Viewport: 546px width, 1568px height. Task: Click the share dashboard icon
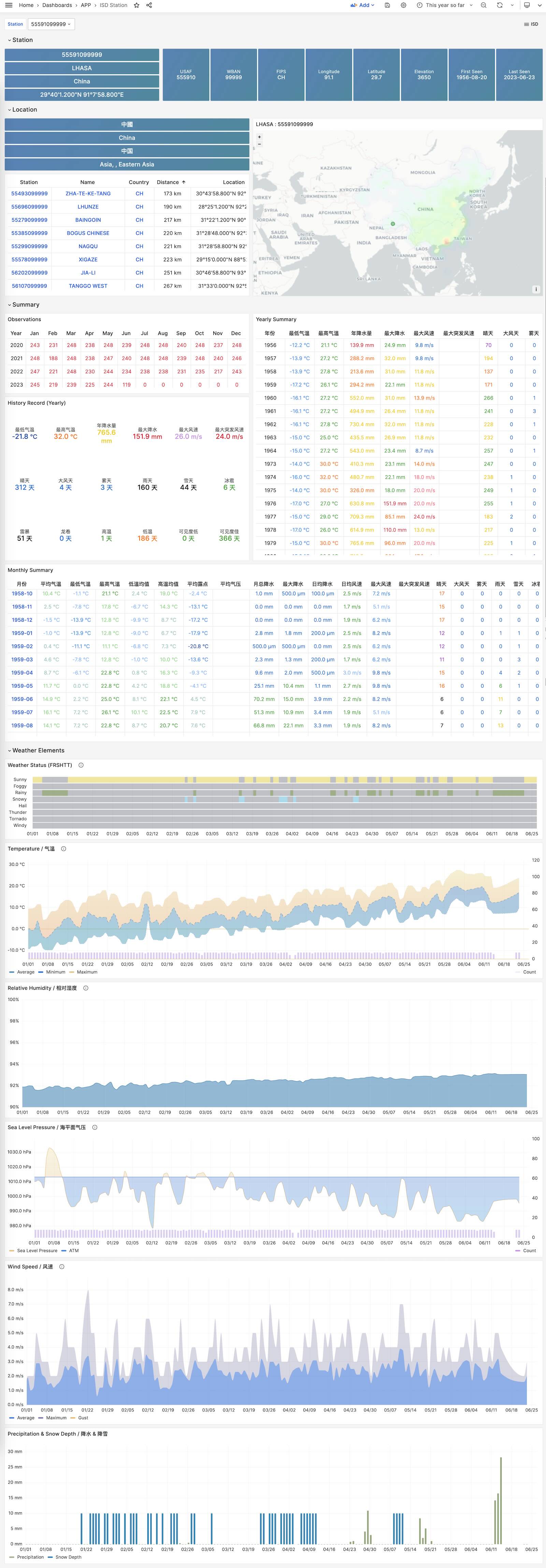pos(149,5)
